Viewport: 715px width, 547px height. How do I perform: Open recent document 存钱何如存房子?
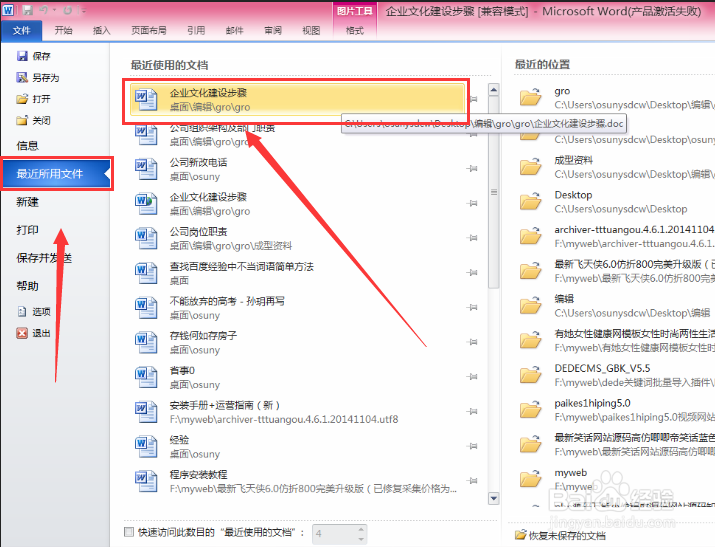(x=297, y=342)
